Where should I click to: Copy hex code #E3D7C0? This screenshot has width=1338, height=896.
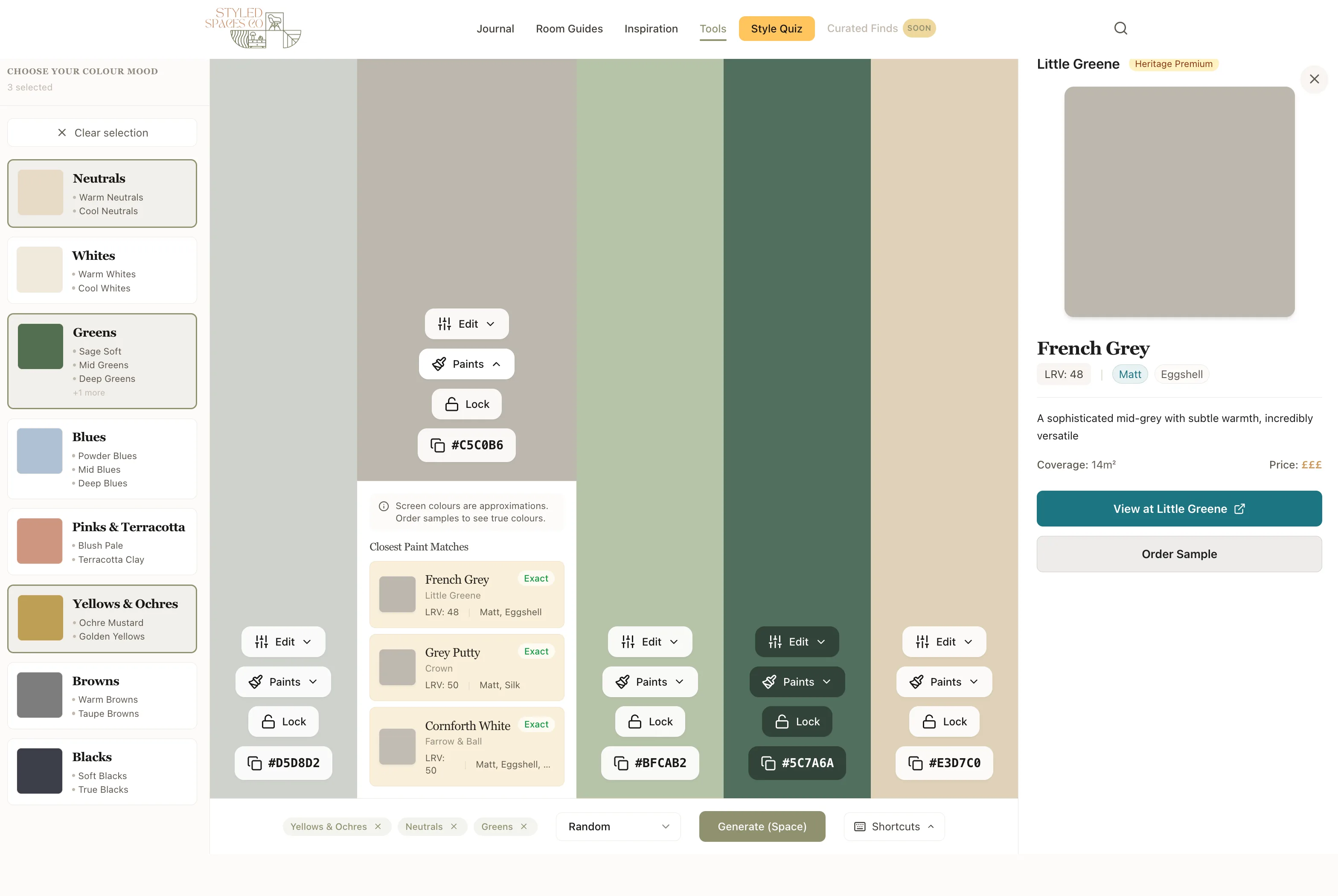pyautogui.click(x=944, y=763)
